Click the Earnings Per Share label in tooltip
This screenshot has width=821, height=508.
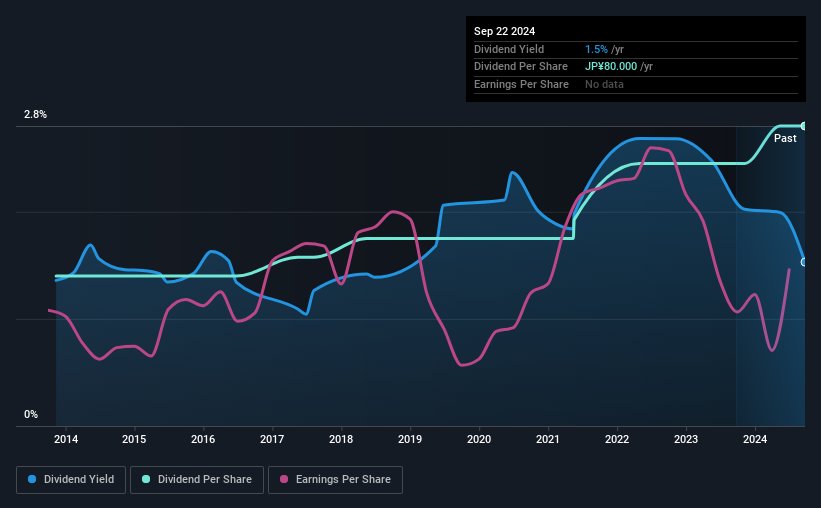point(521,84)
